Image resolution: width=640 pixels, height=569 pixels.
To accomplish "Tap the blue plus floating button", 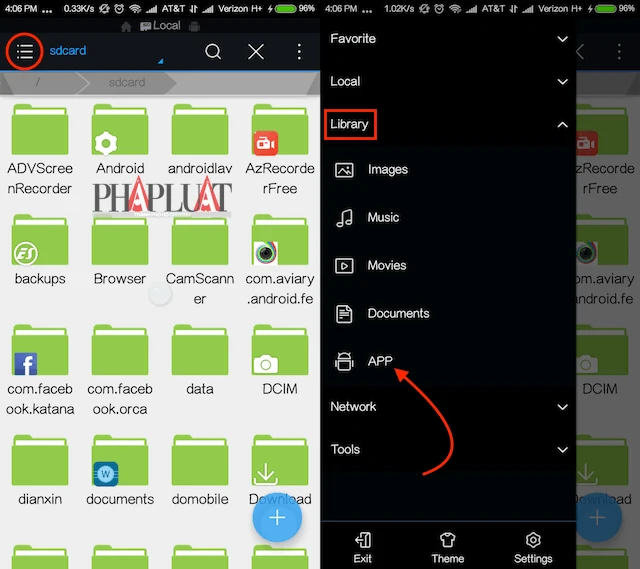I will 277,517.
